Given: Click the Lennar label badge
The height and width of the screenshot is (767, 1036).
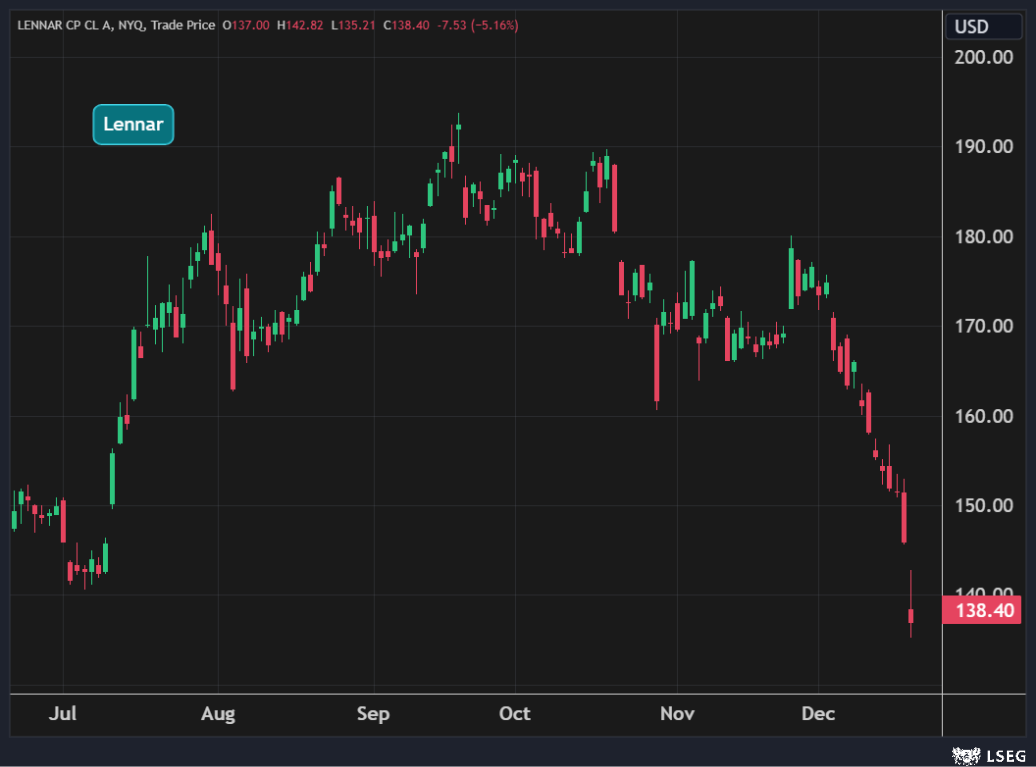Looking at the screenshot, I should pyautogui.click(x=133, y=125).
